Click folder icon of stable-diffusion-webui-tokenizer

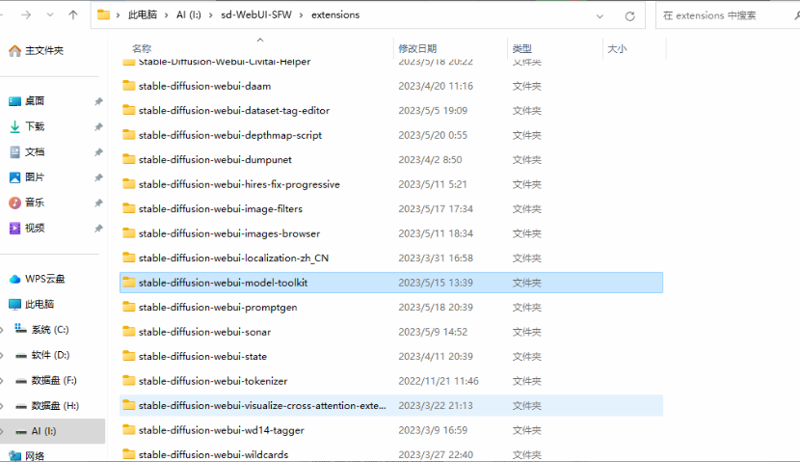(129, 380)
